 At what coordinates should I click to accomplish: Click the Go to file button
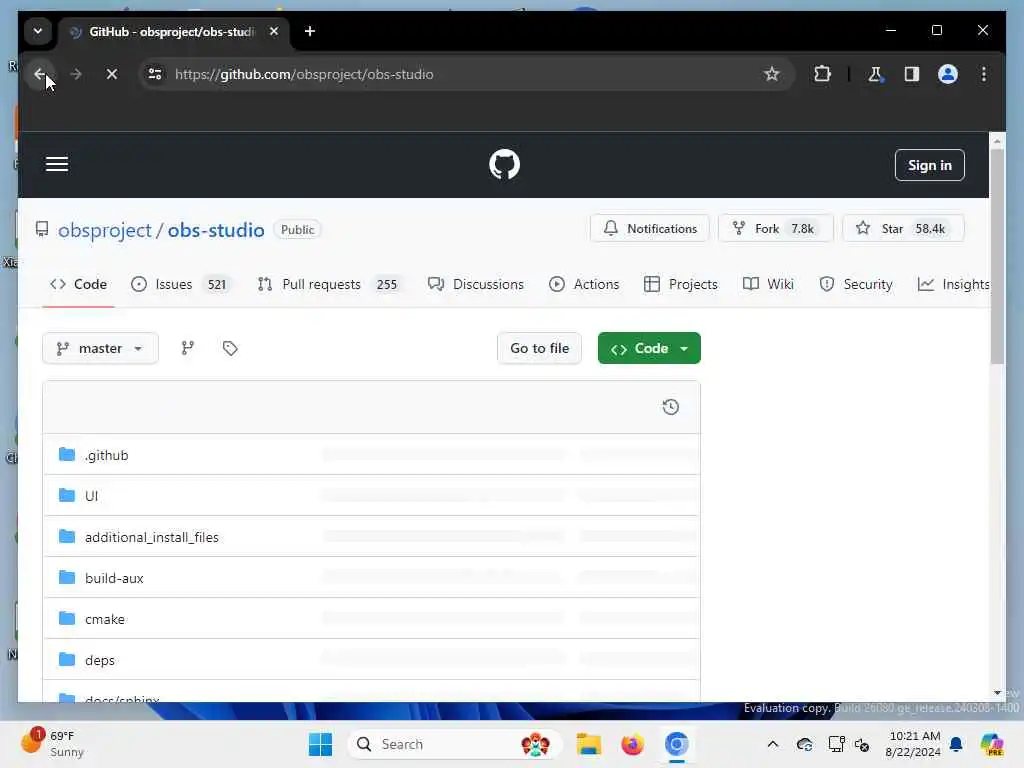pos(539,348)
